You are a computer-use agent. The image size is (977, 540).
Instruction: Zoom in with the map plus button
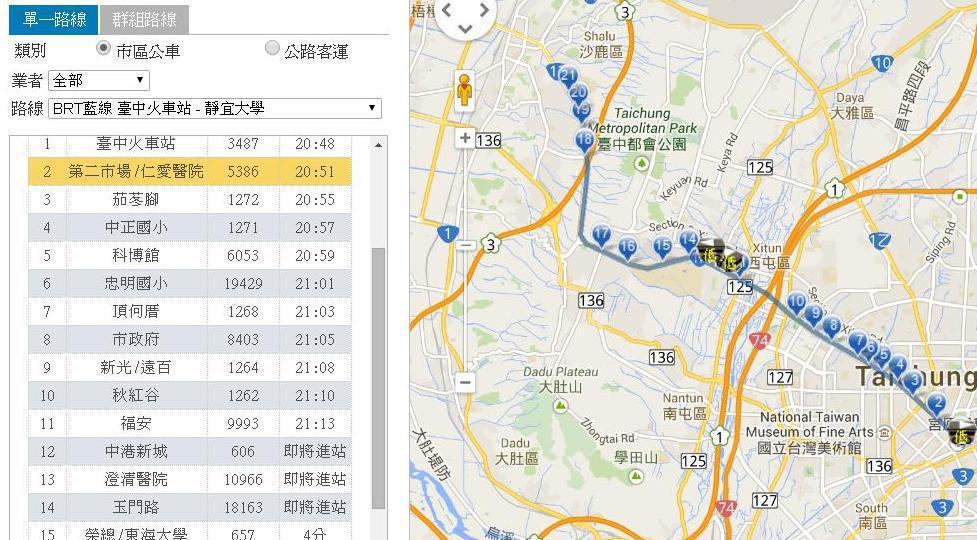click(465, 138)
